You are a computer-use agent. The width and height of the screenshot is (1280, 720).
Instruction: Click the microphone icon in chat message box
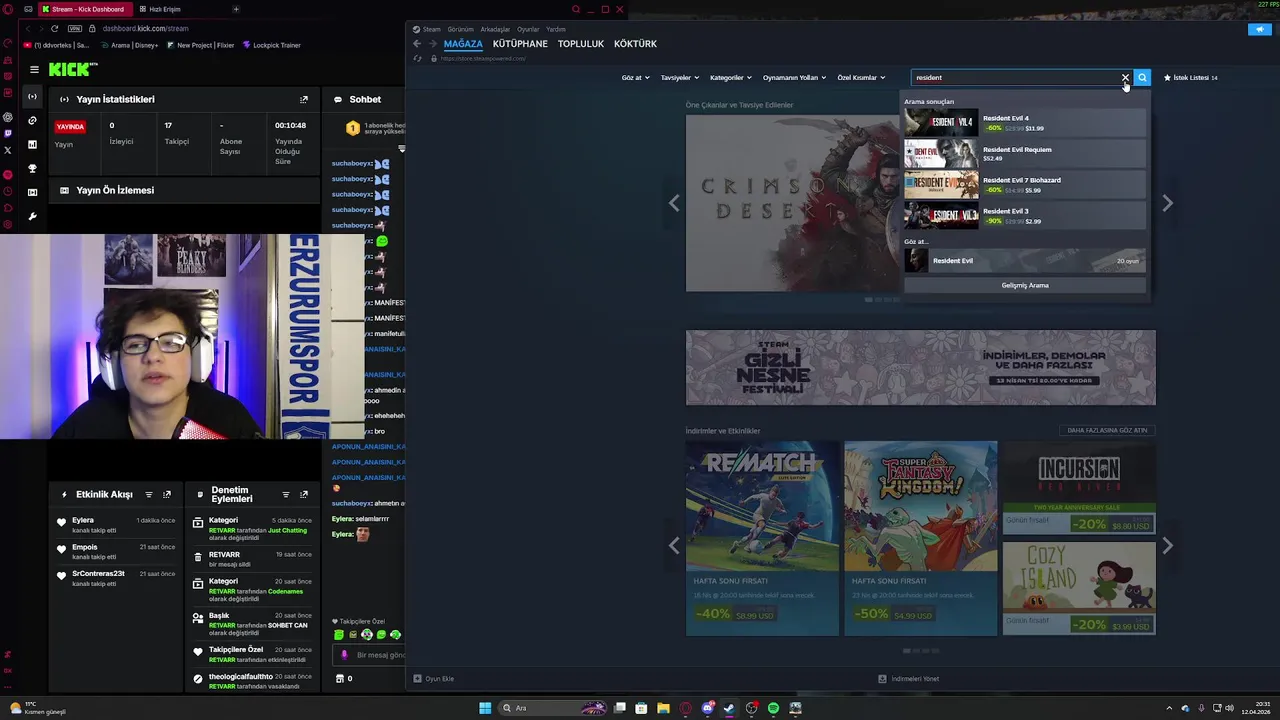(344, 655)
